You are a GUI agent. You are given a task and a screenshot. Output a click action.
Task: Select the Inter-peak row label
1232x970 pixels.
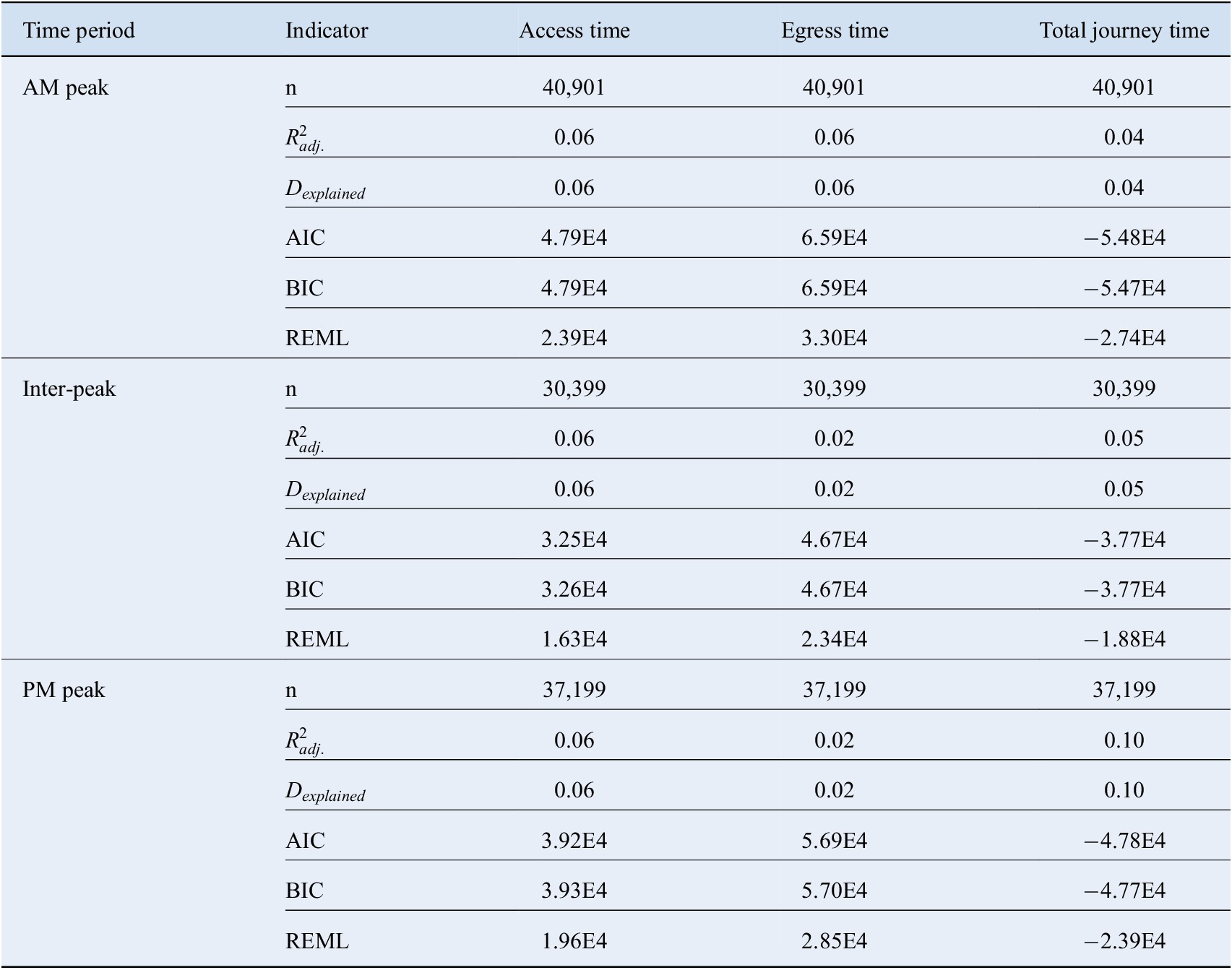[69, 389]
